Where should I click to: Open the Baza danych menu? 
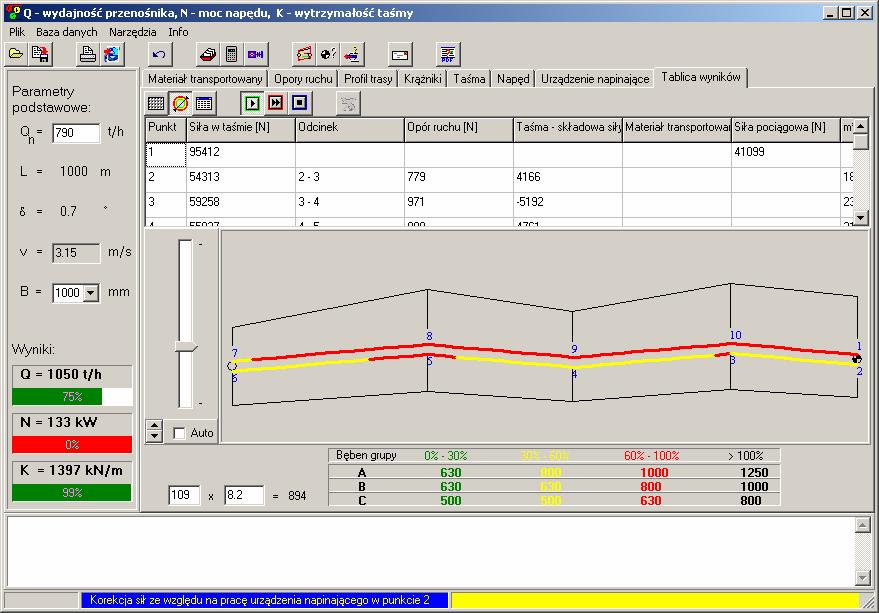pyautogui.click(x=67, y=32)
